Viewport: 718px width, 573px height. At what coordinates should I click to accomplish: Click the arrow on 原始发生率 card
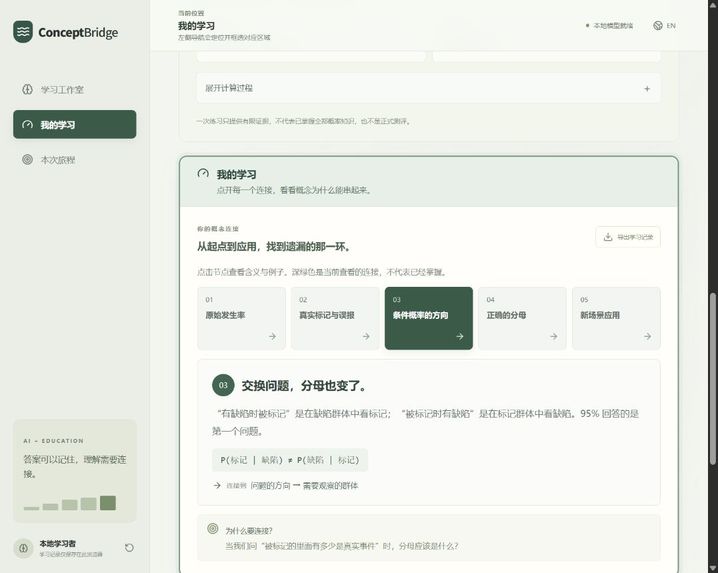click(x=272, y=336)
